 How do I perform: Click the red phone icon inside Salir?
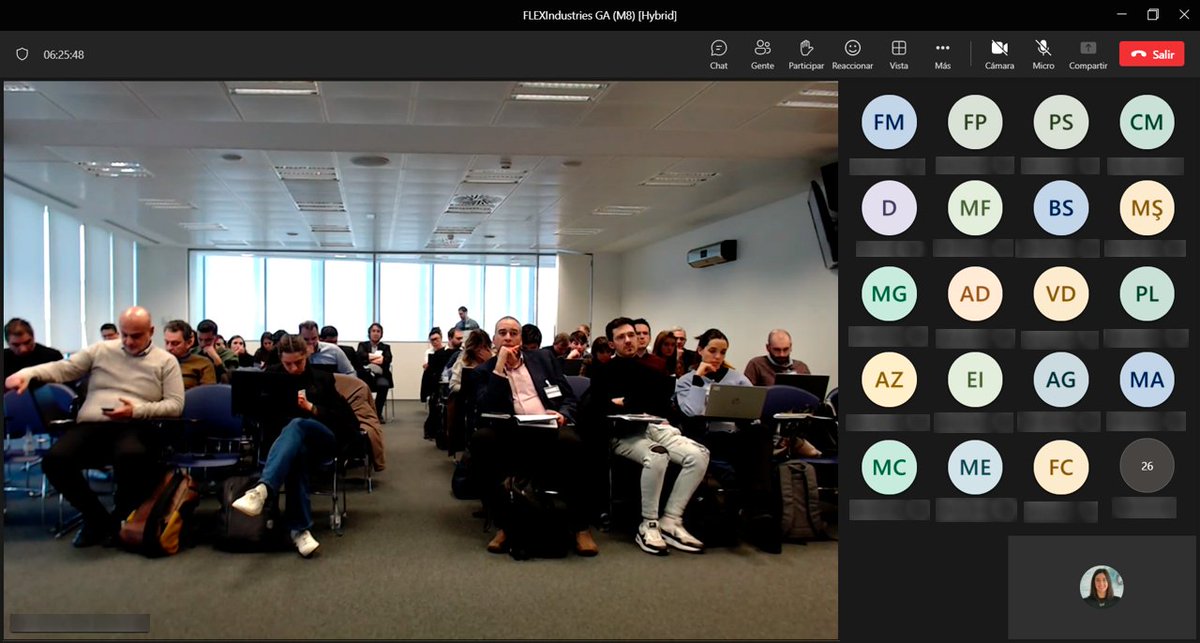1139,54
